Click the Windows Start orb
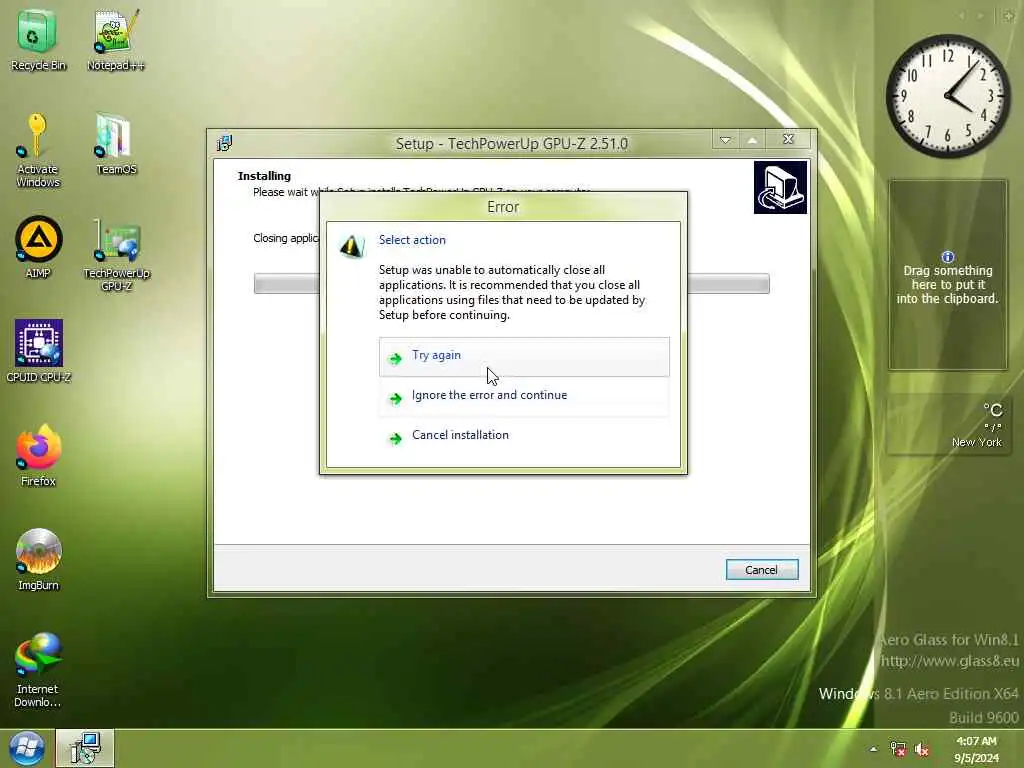1024x768 pixels. click(26, 748)
